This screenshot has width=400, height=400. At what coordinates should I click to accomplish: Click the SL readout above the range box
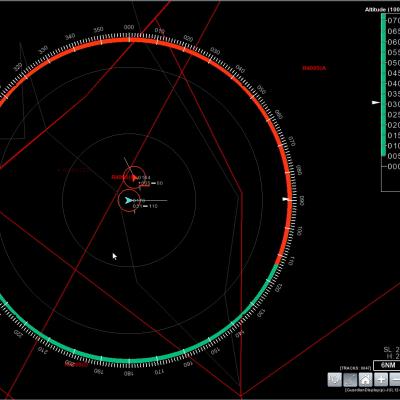(x=391, y=350)
